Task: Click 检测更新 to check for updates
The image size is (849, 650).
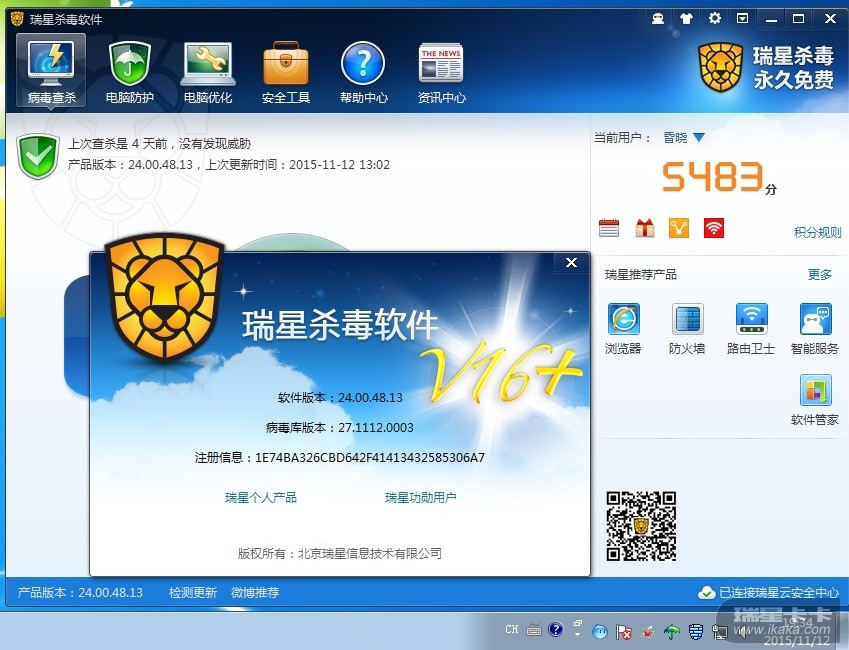Action: click(x=193, y=593)
